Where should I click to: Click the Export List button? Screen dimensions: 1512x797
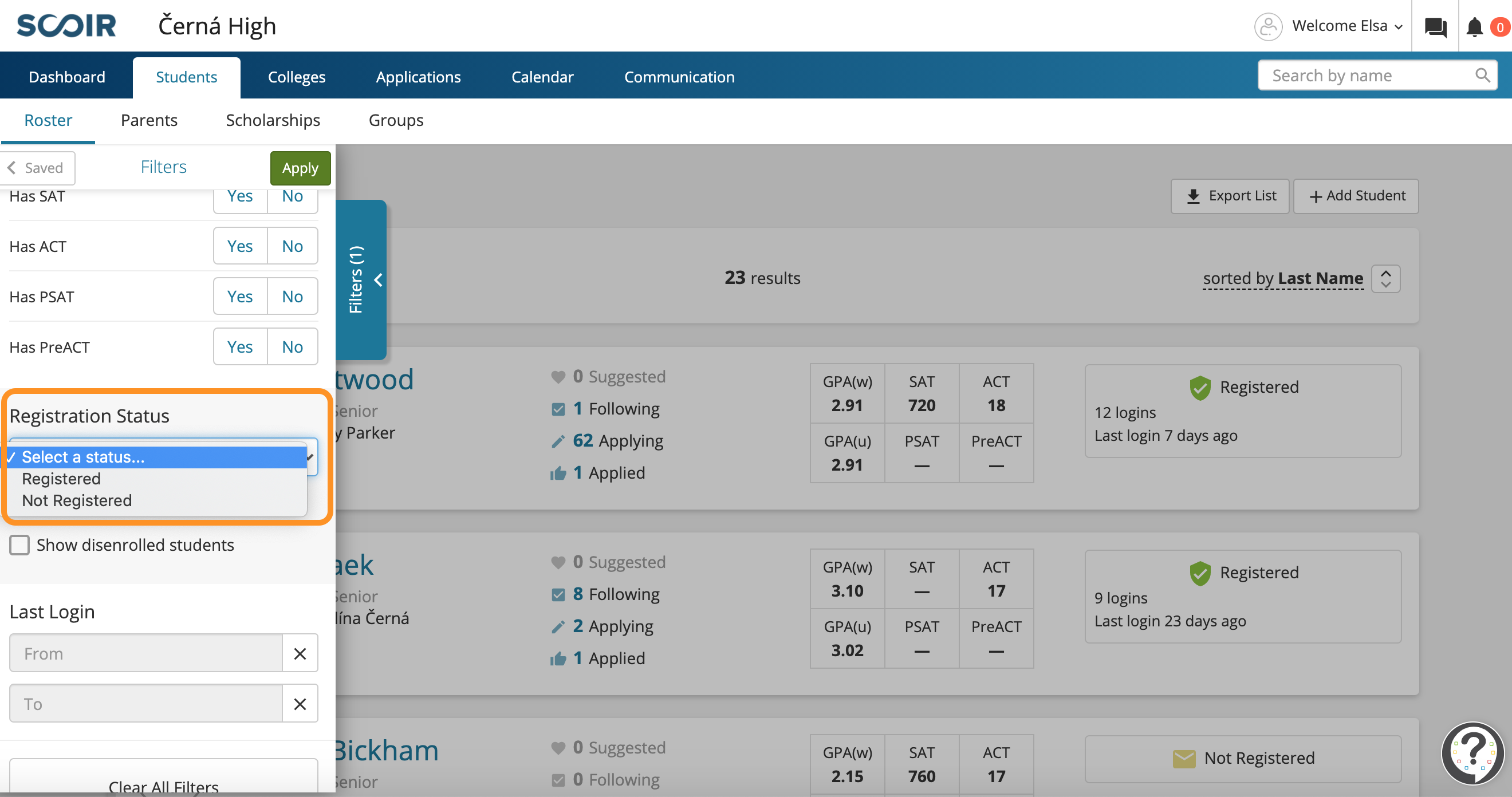pos(1230,196)
